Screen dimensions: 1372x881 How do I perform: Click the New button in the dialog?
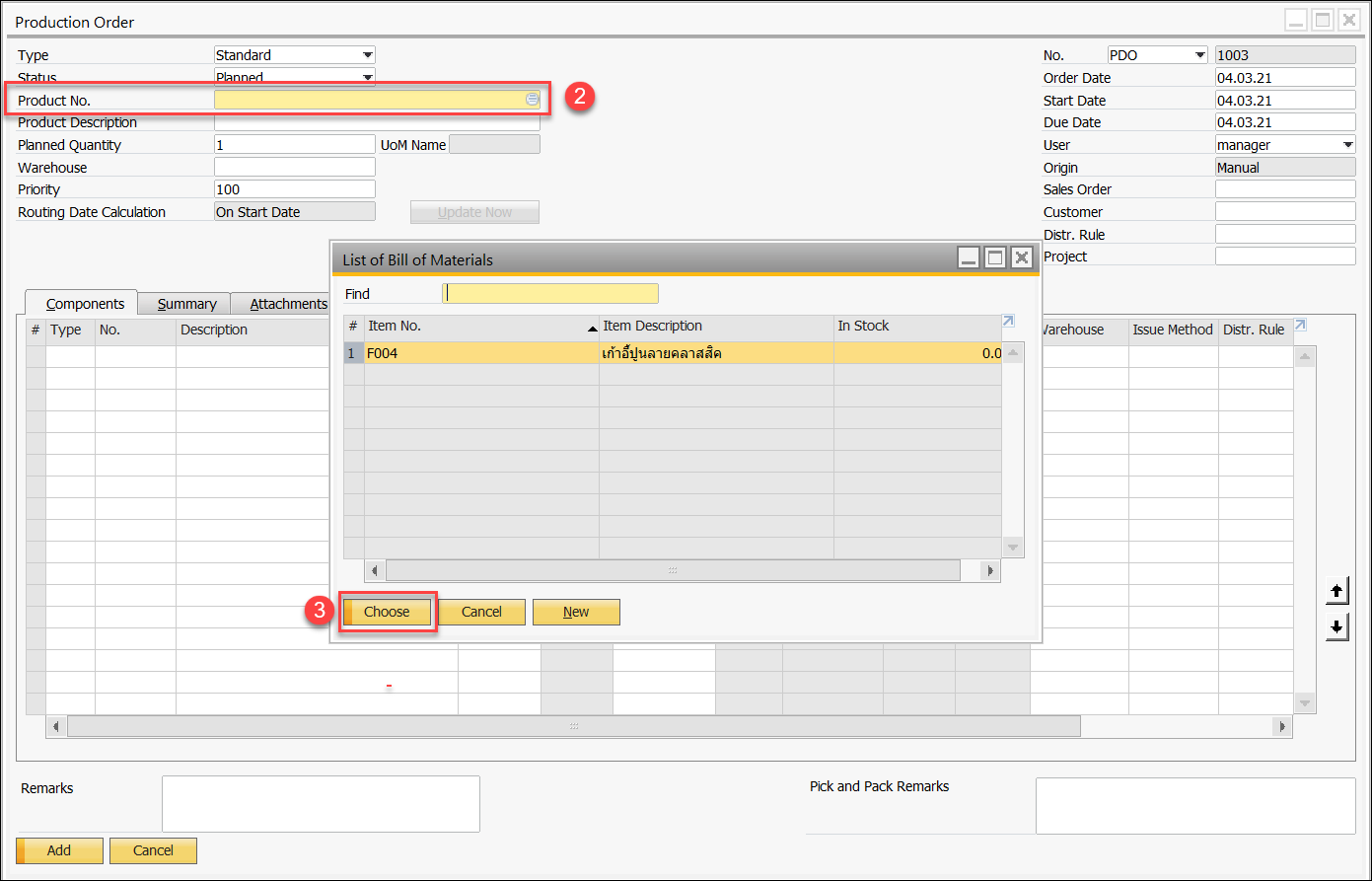coord(576,612)
